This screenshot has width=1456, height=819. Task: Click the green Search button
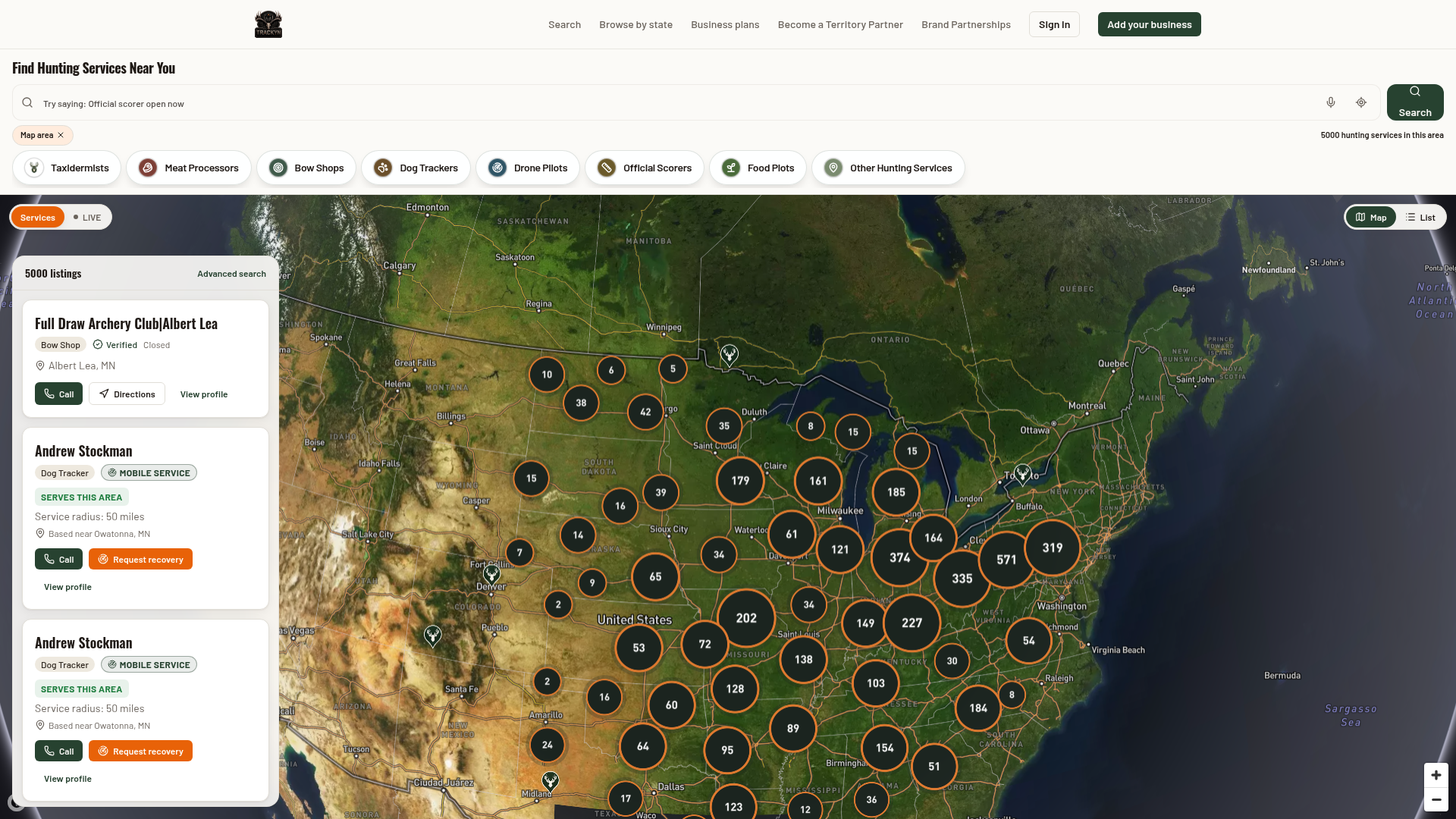tap(1415, 102)
